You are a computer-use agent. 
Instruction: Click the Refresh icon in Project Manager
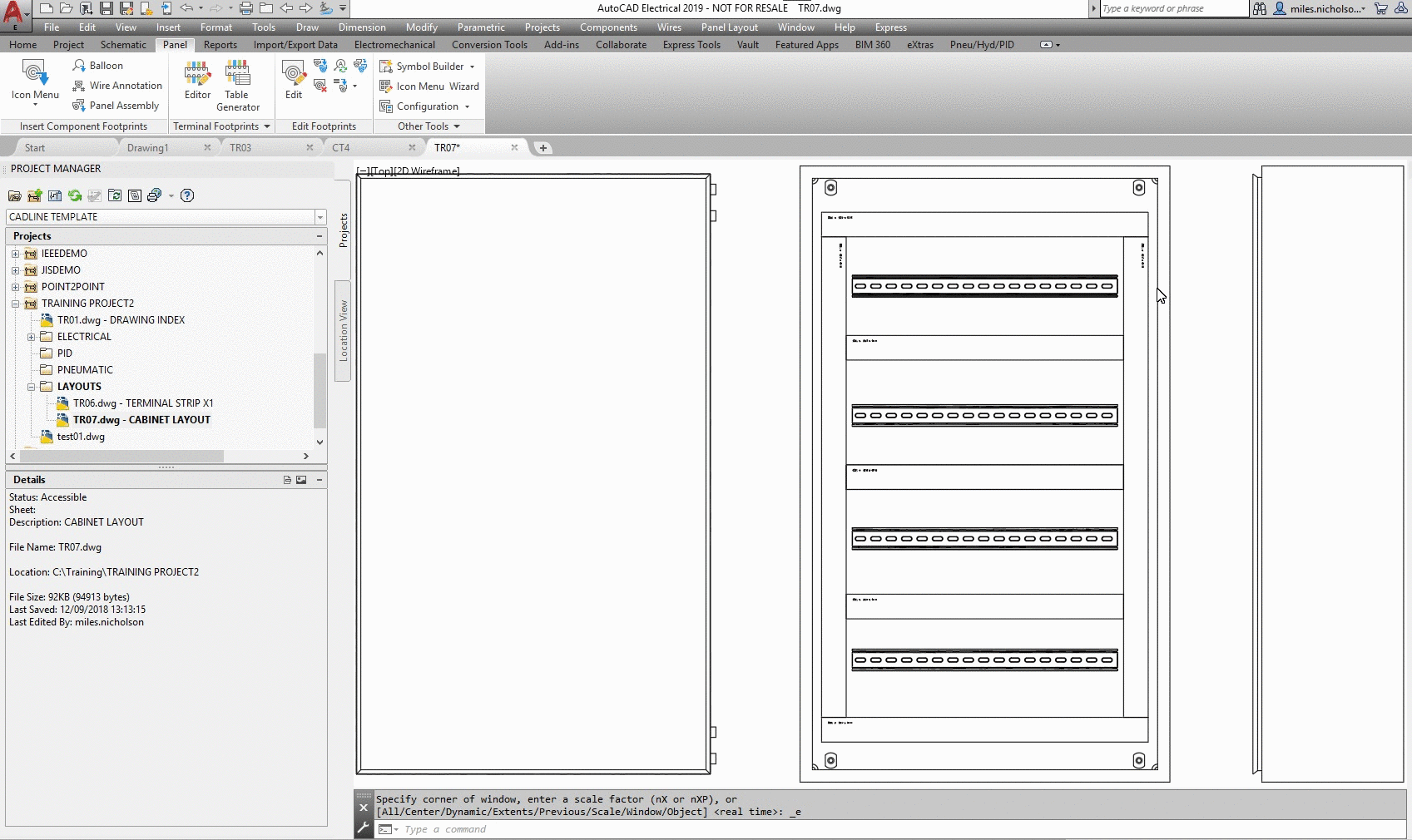[75, 195]
